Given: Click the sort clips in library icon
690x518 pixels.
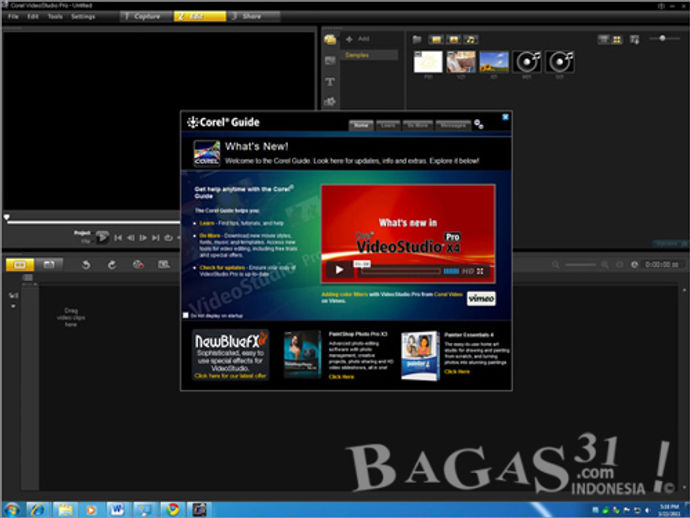Looking at the screenshot, I should click(634, 40).
